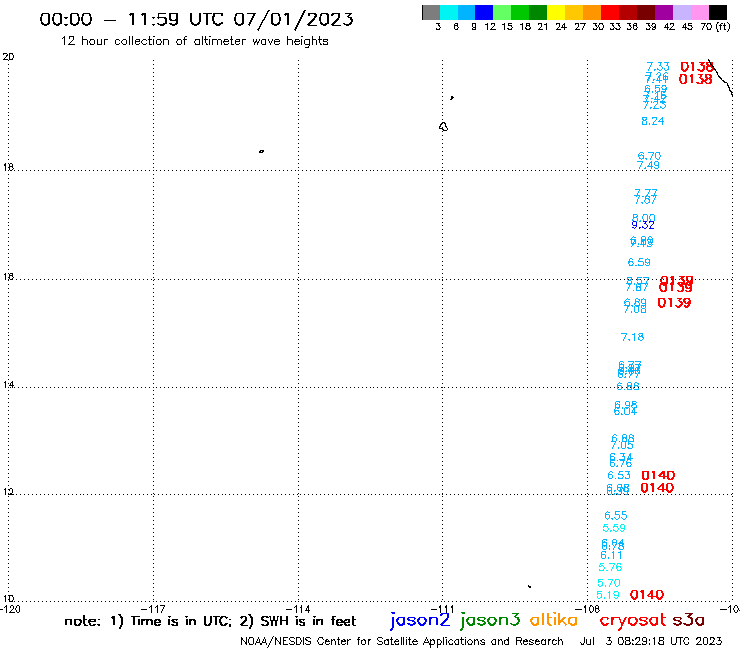The image size is (740, 650).
Task: Click the wave height value 7.18
Action: click(632, 337)
